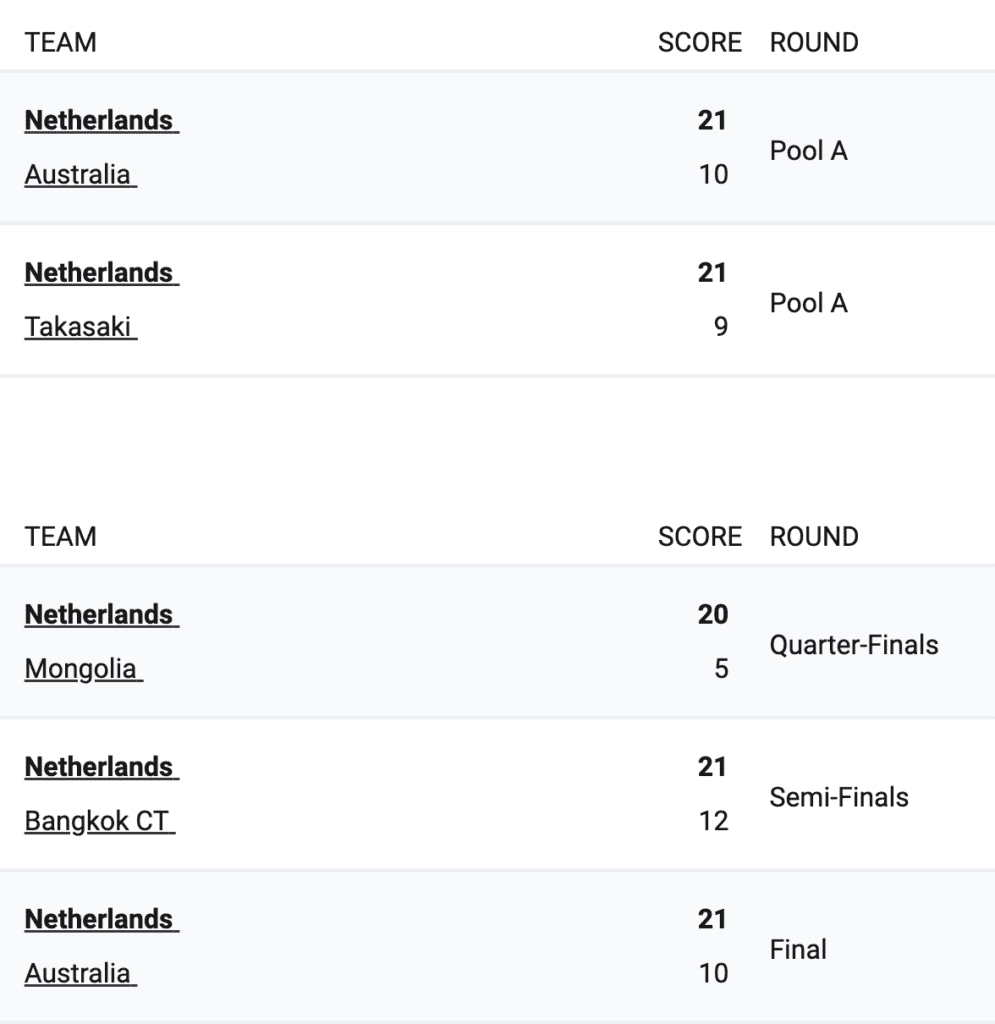Click Netherlands link in the match against Takasaki
This screenshot has height=1024, width=995.
point(102,273)
